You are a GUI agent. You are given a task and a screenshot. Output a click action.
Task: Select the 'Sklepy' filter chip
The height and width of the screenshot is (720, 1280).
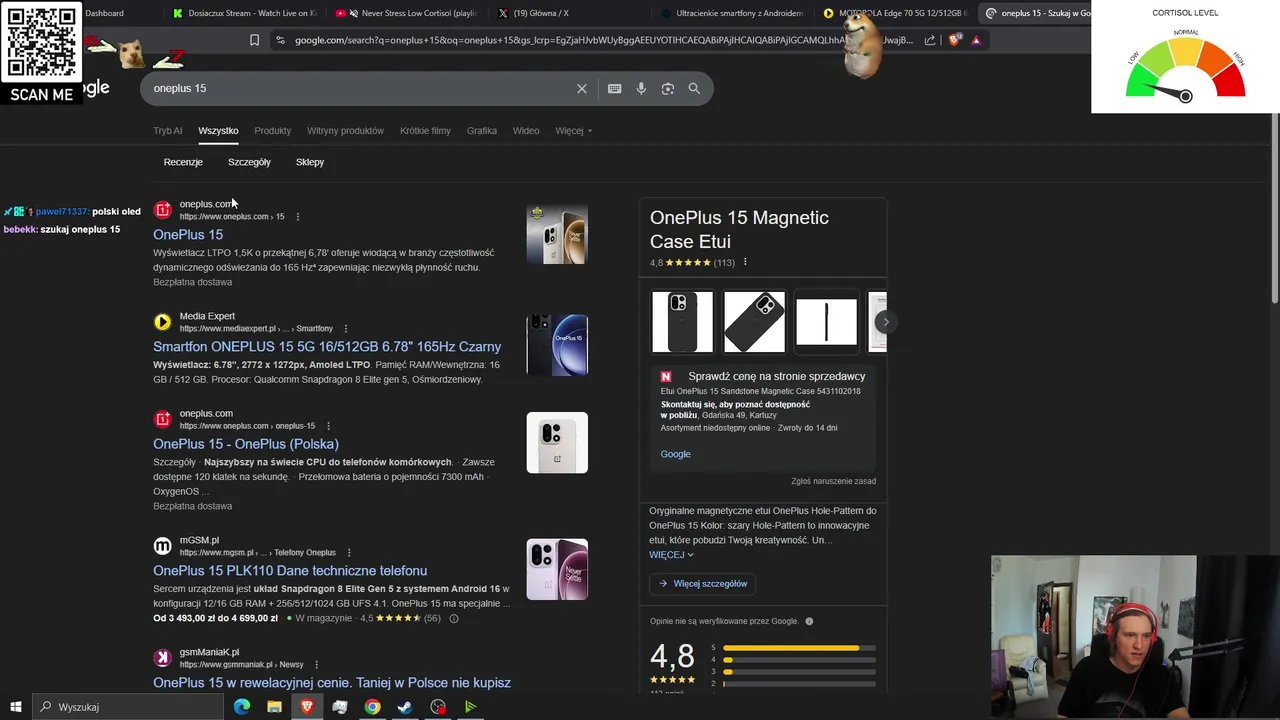click(310, 162)
